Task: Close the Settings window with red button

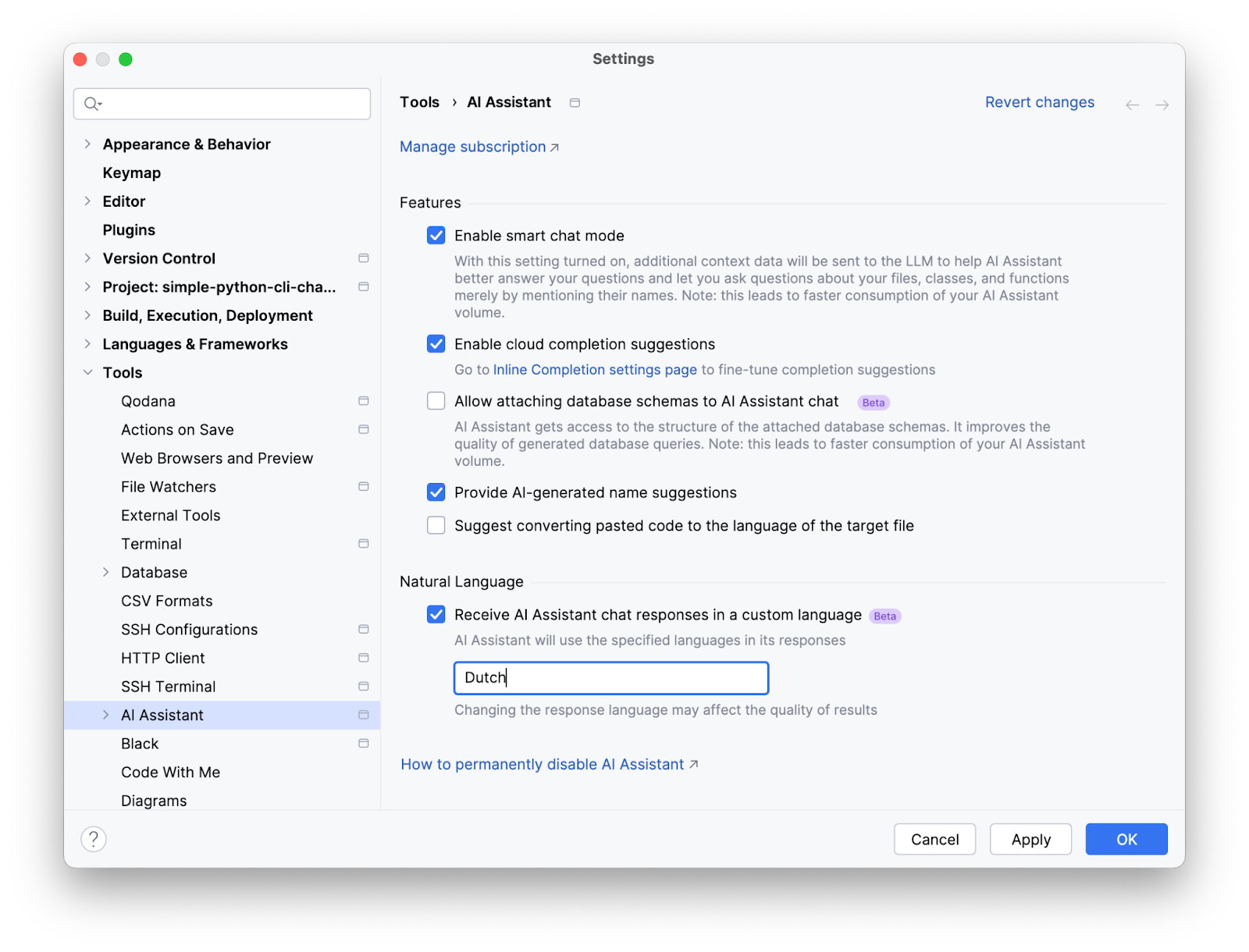Action: click(80, 59)
